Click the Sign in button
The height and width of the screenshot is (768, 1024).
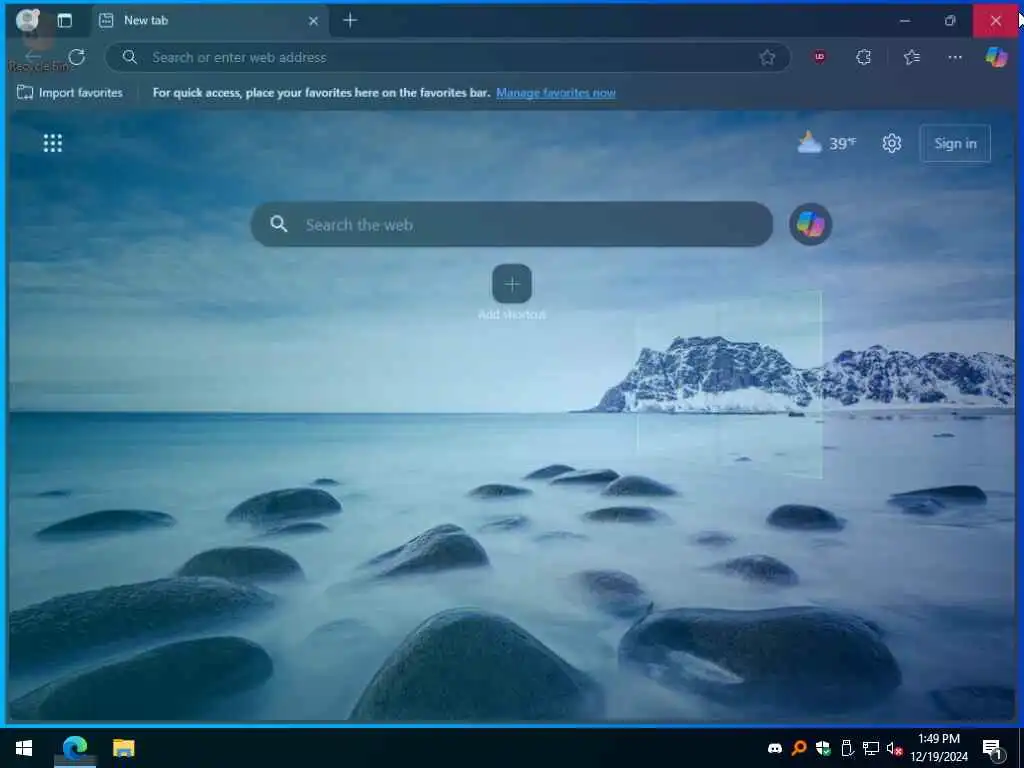pyautogui.click(x=955, y=144)
